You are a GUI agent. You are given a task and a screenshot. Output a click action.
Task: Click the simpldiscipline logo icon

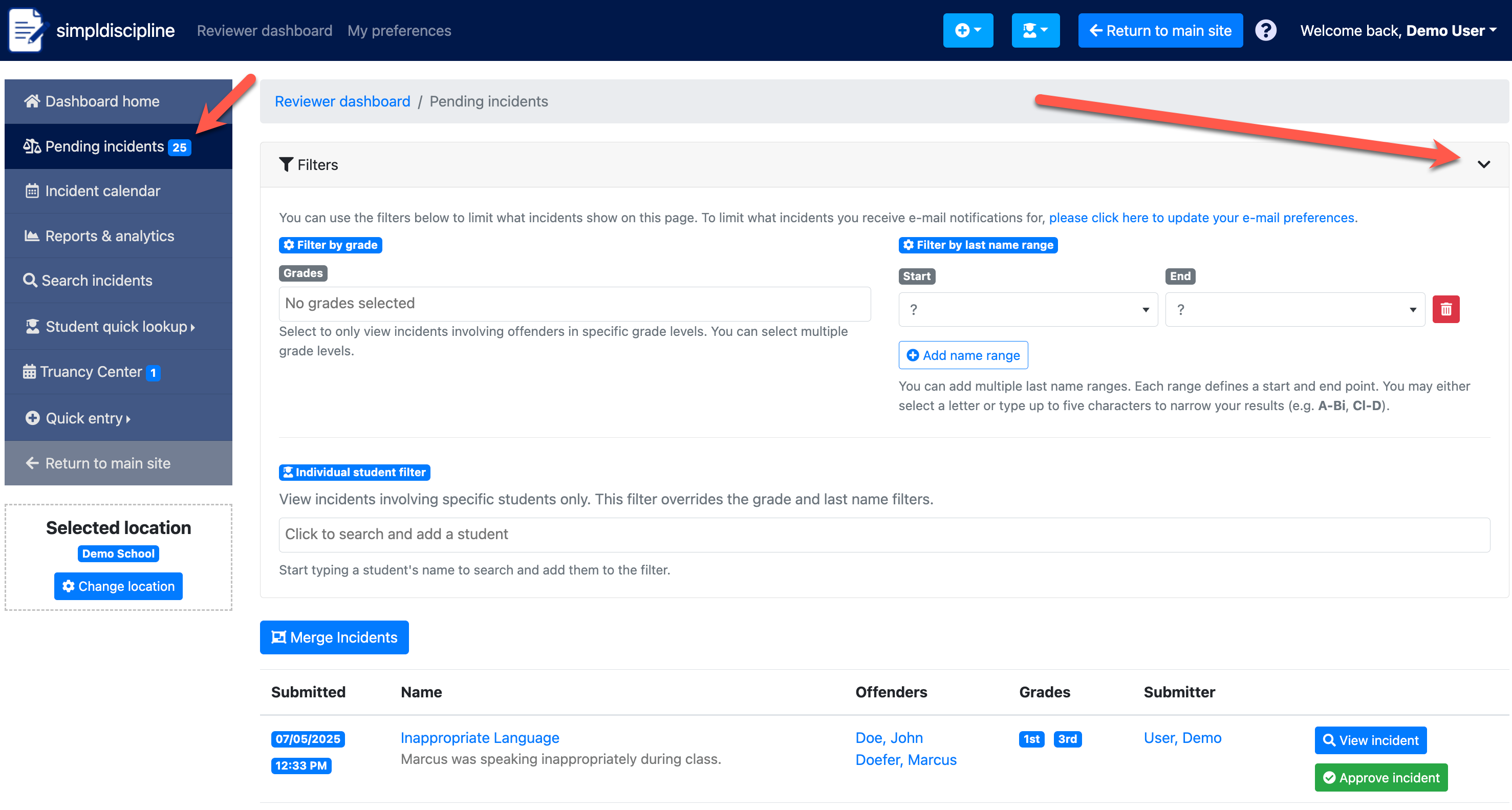pos(26,30)
